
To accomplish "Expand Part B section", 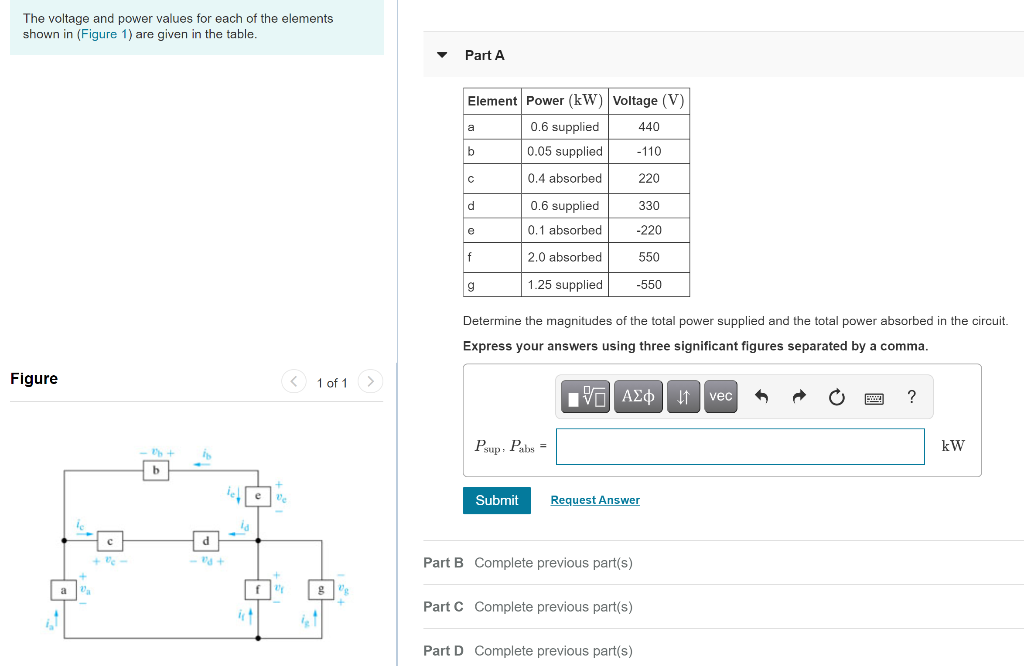I will pyautogui.click(x=443, y=562).
